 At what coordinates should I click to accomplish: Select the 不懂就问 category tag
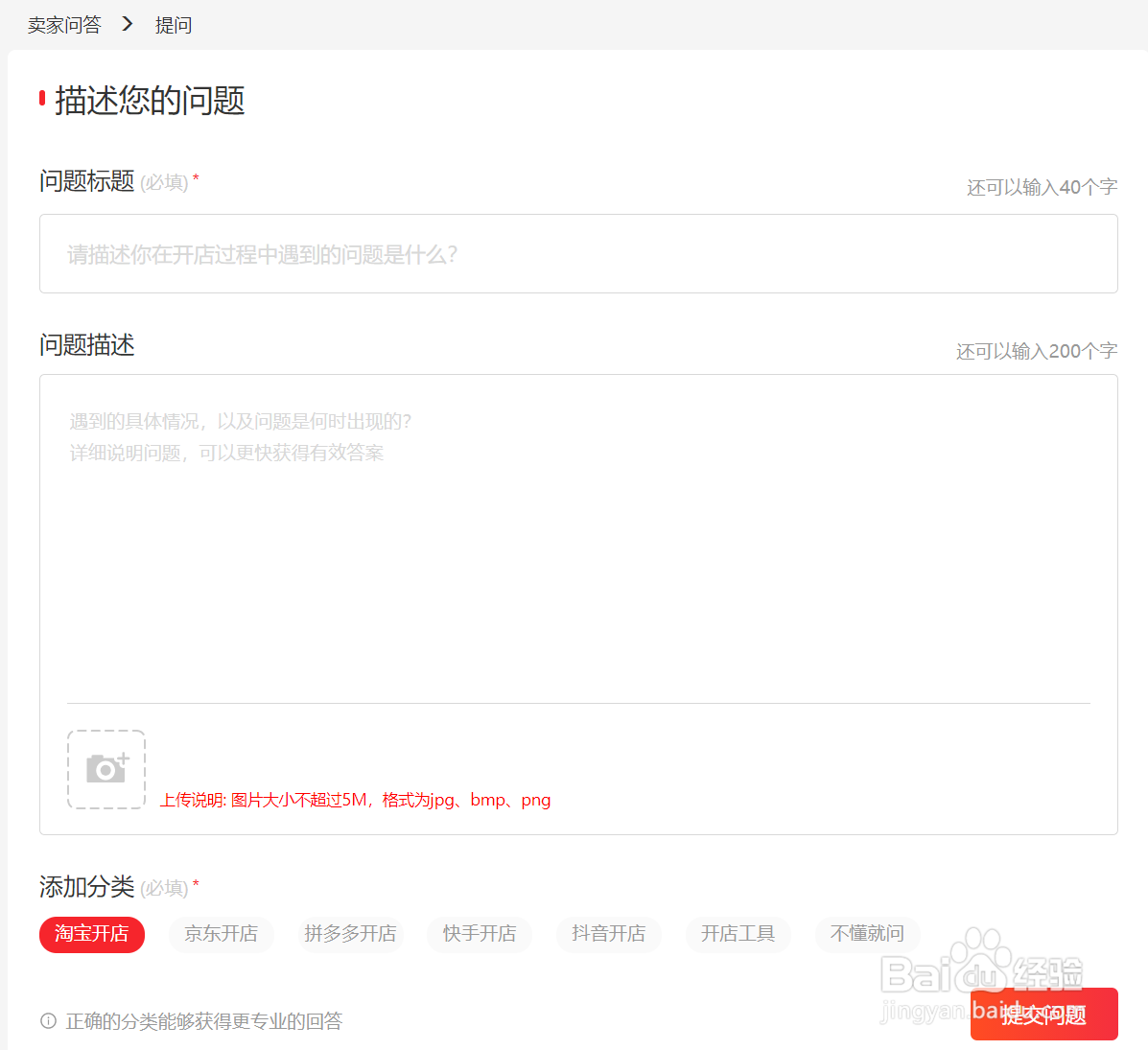[868, 934]
